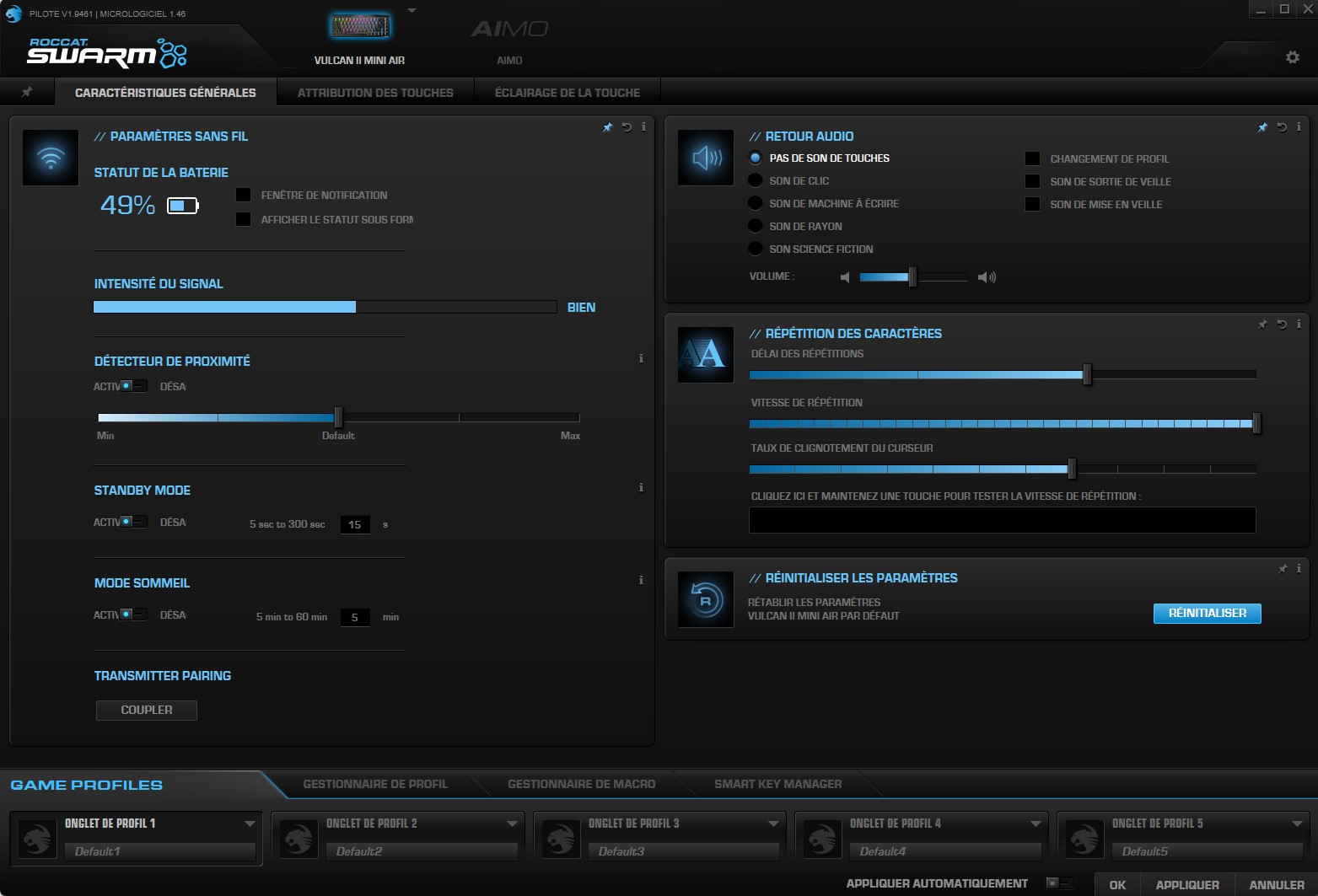
Task: Show info for Répétition des Caractères
Action: 1299,325
